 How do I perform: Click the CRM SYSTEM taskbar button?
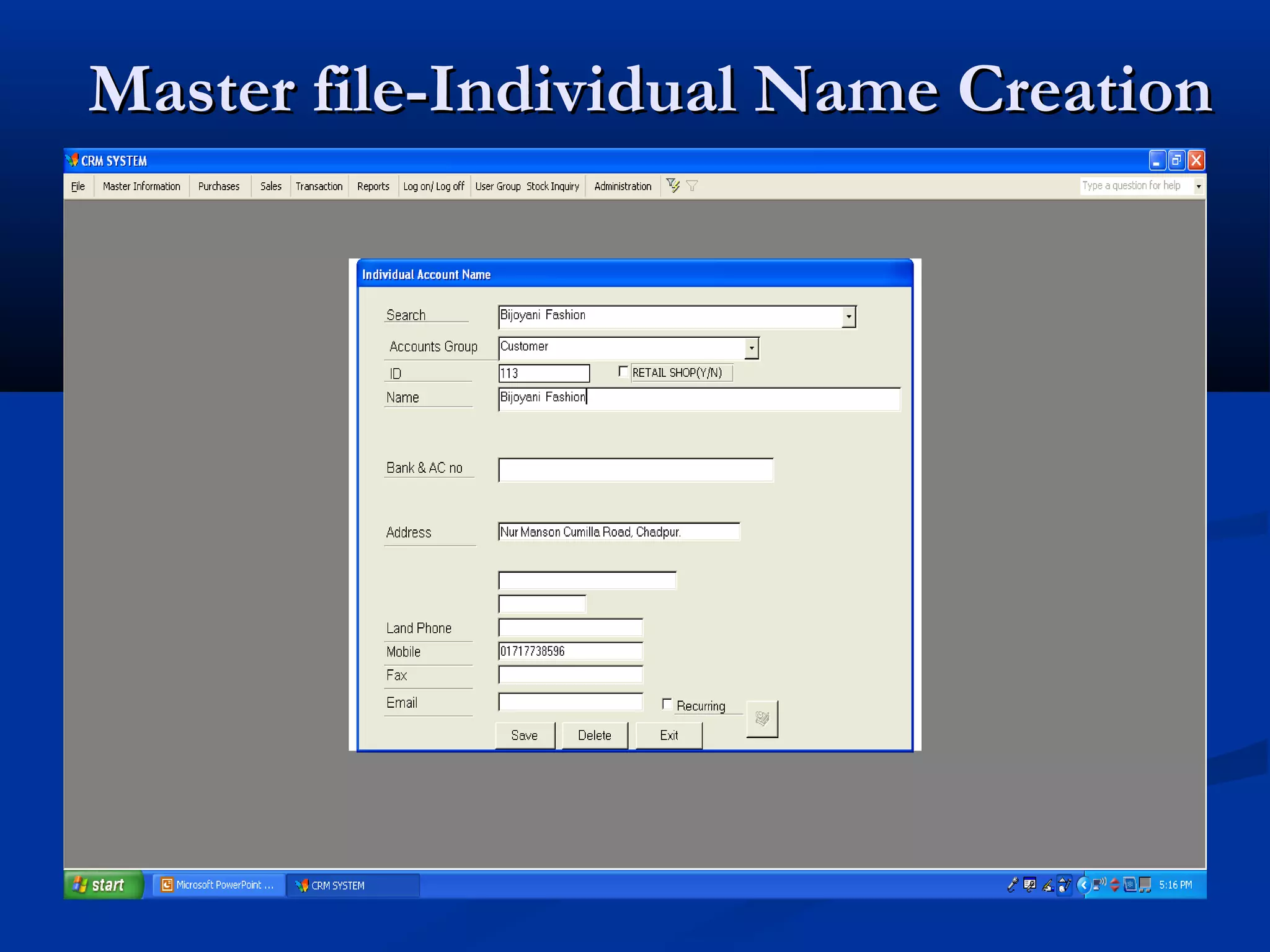(353, 885)
